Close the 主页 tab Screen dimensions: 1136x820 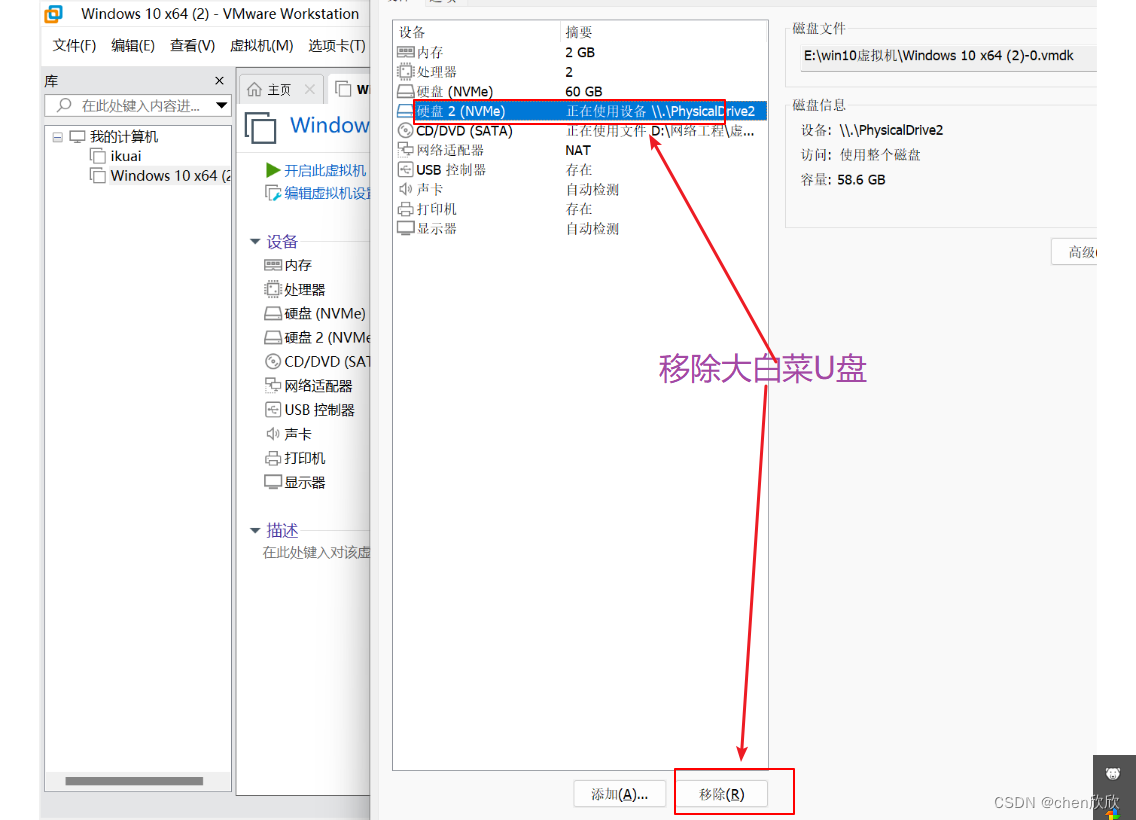coord(309,89)
